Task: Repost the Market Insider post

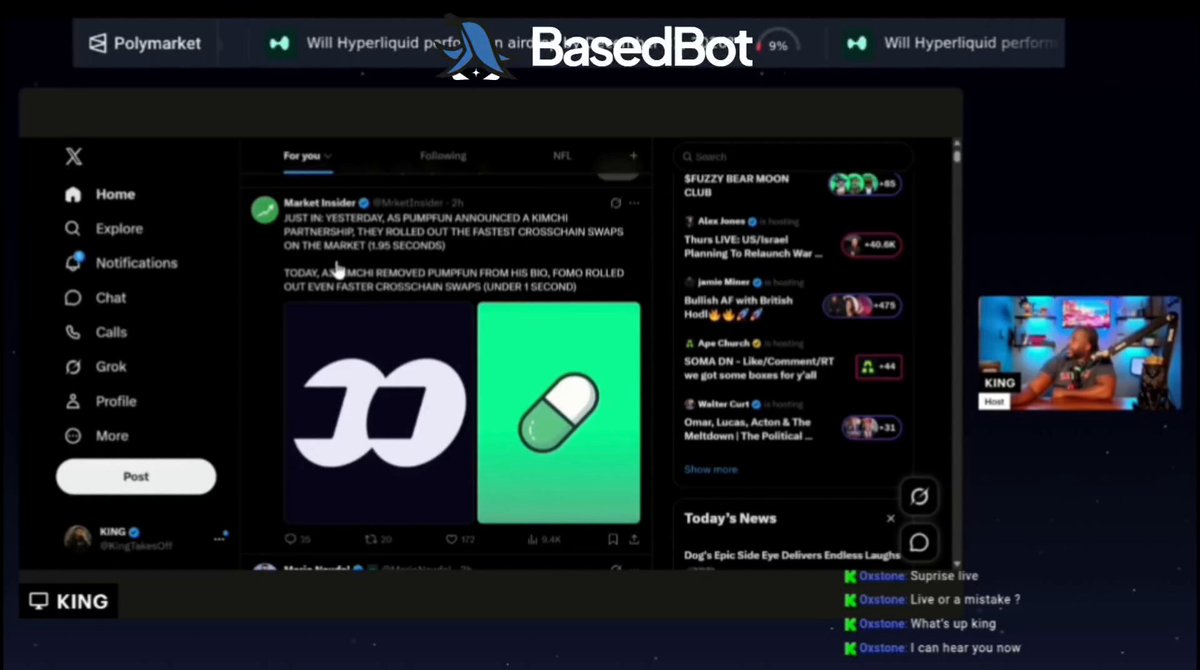Action: coord(371,539)
